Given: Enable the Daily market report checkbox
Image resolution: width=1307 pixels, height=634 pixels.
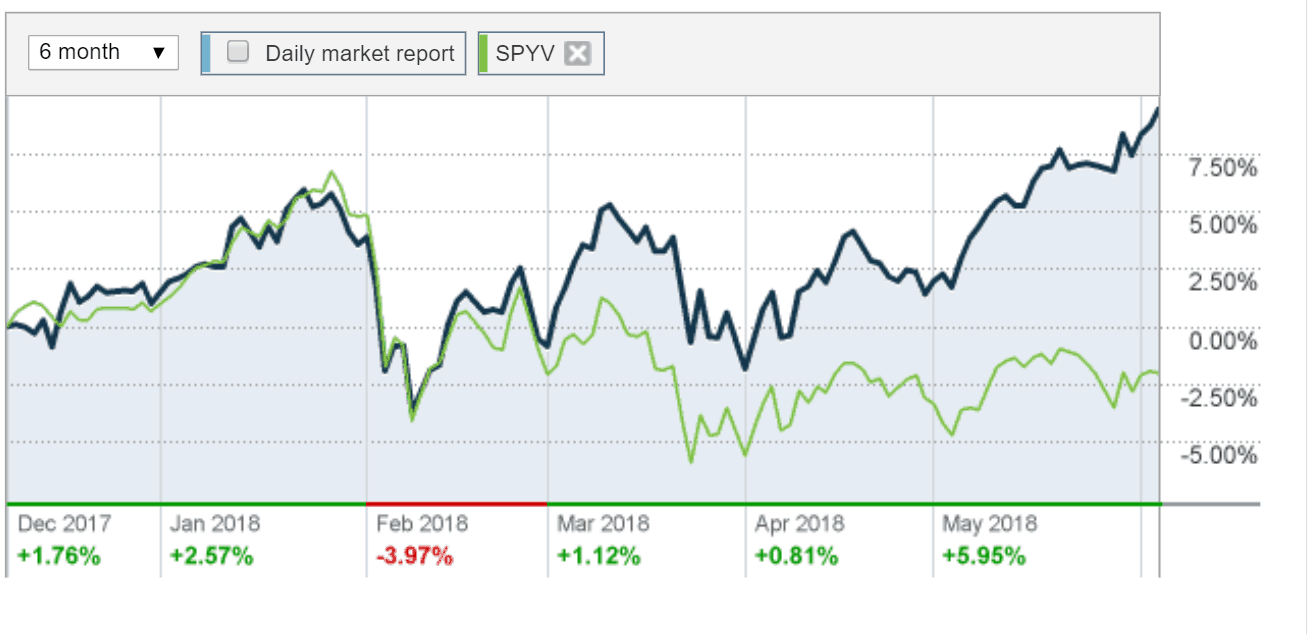Looking at the screenshot, I should (x=237, y=51).
